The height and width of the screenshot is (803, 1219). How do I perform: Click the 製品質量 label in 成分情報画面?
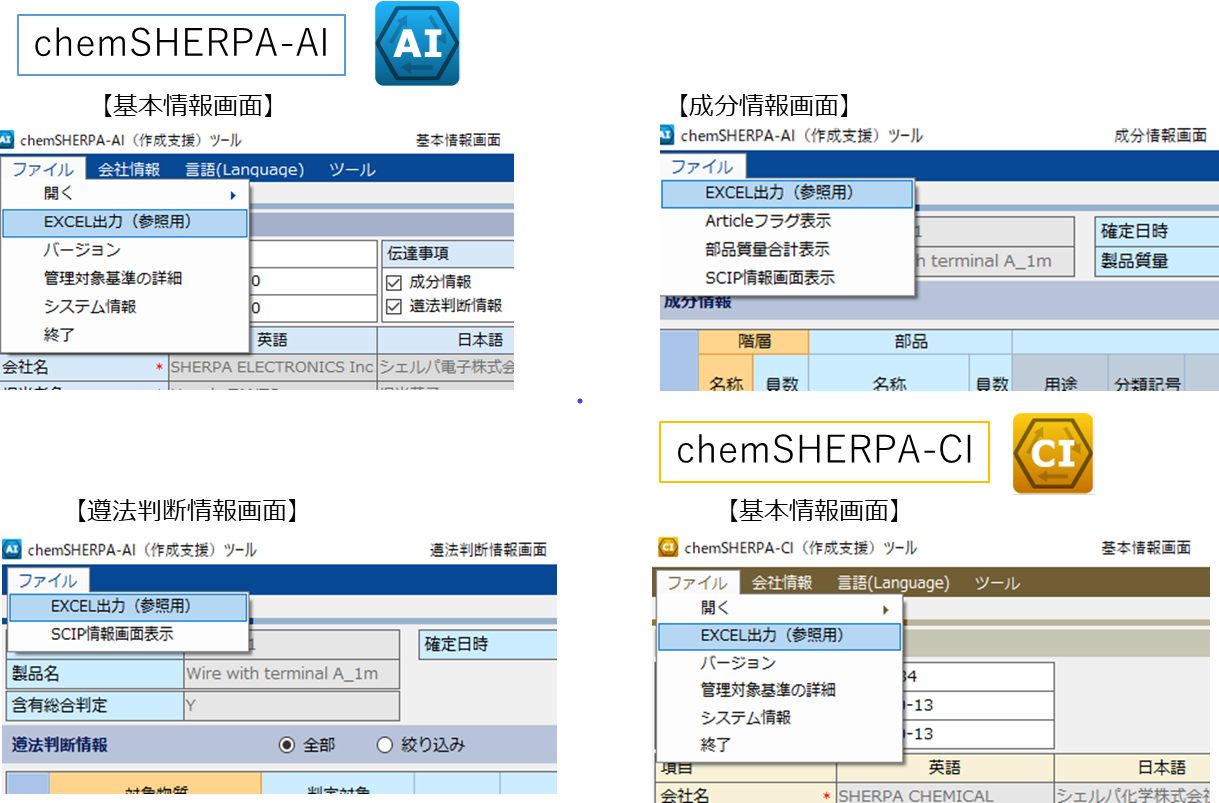tap(1157, 262)
